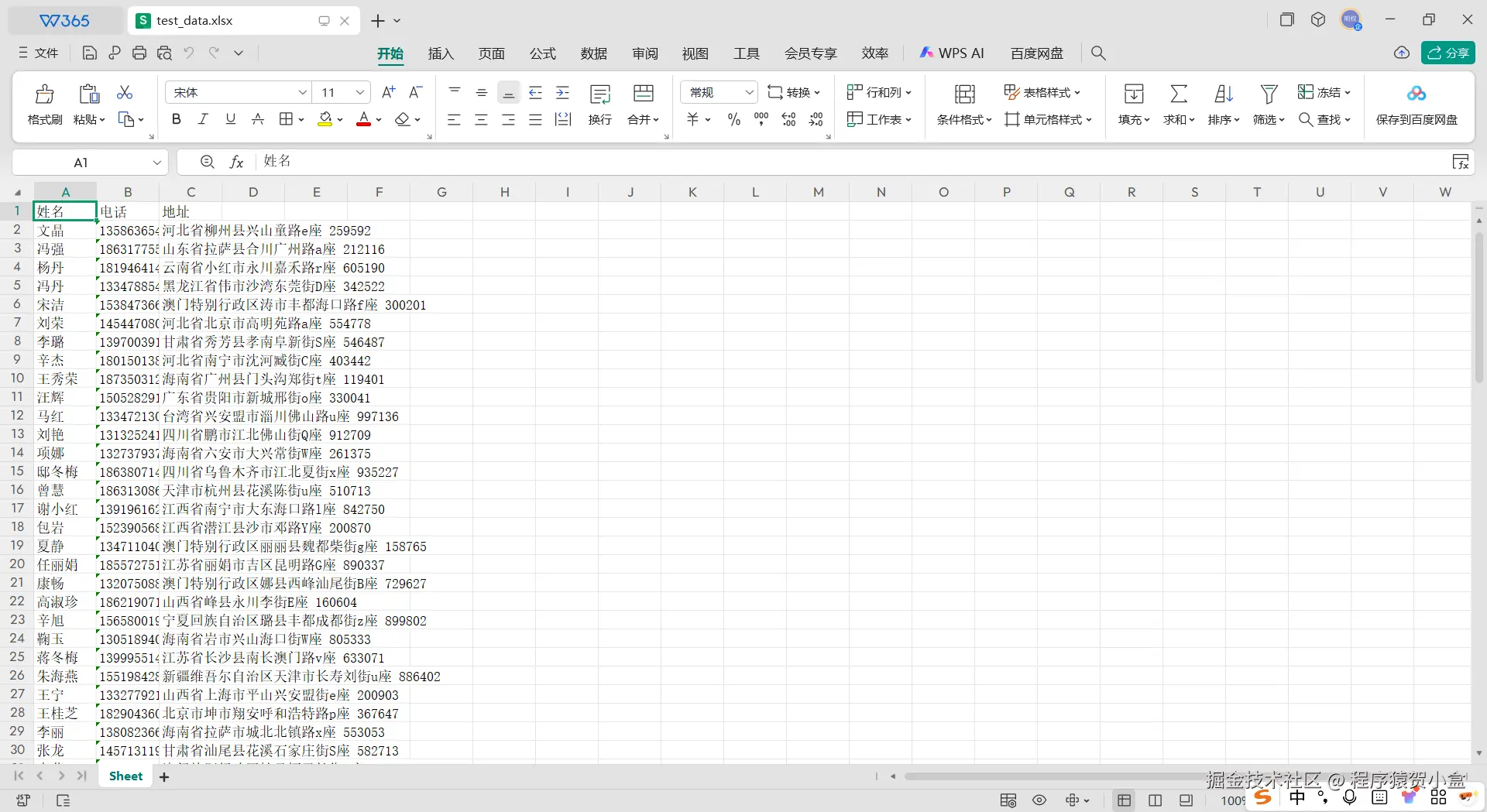Open Print Preview icon in quick toolbar

pos(164,53)
